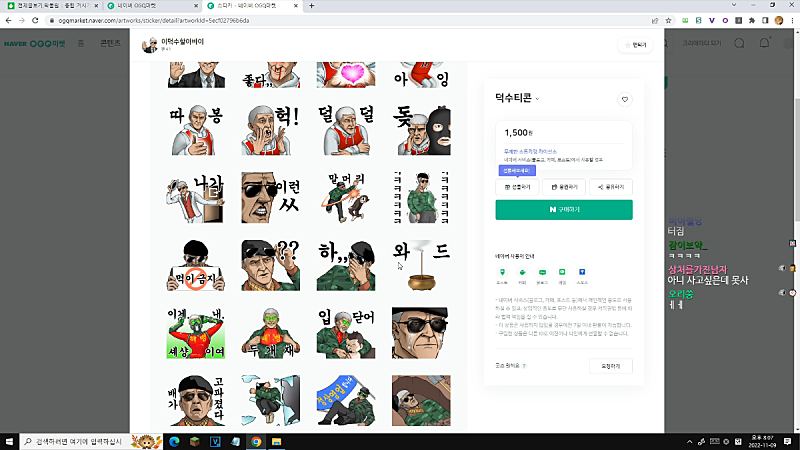Open the 콘텐츠 menu item
The image size is (800, 450).
(110, 43)
